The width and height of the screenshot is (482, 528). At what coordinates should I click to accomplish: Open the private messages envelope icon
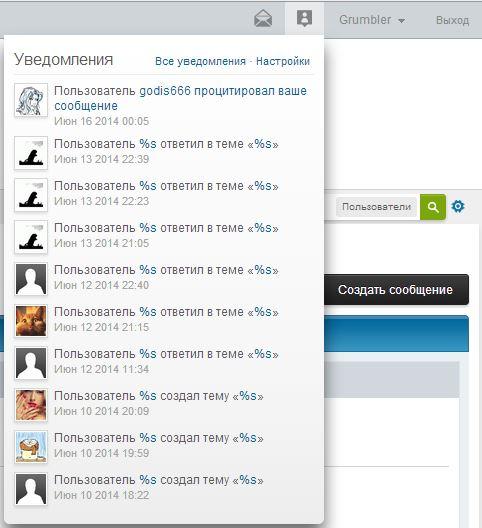(x=263, y=18)
